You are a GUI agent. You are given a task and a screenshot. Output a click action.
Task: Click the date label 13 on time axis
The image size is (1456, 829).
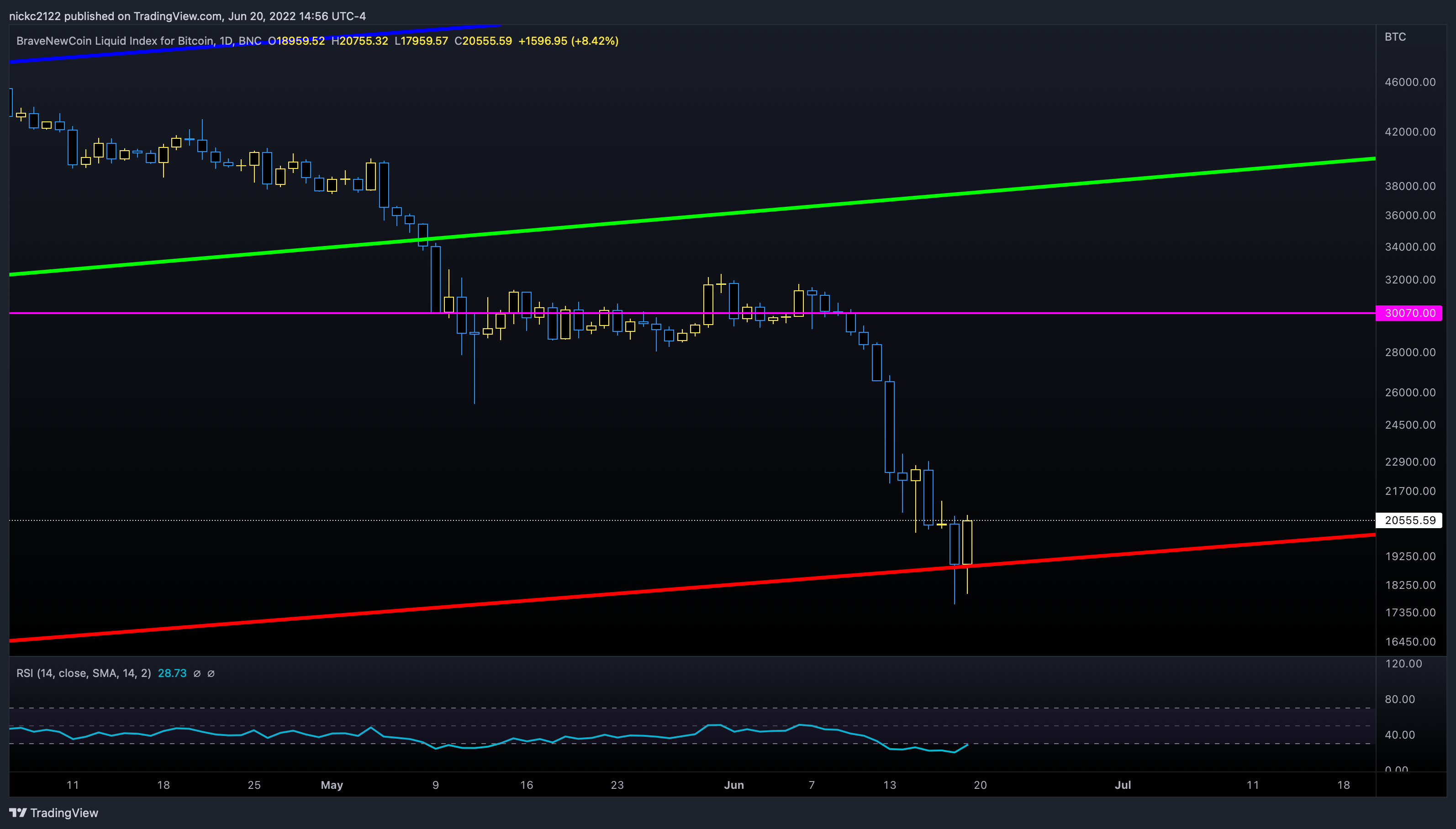pyautogui.click(x=890, y=785)
